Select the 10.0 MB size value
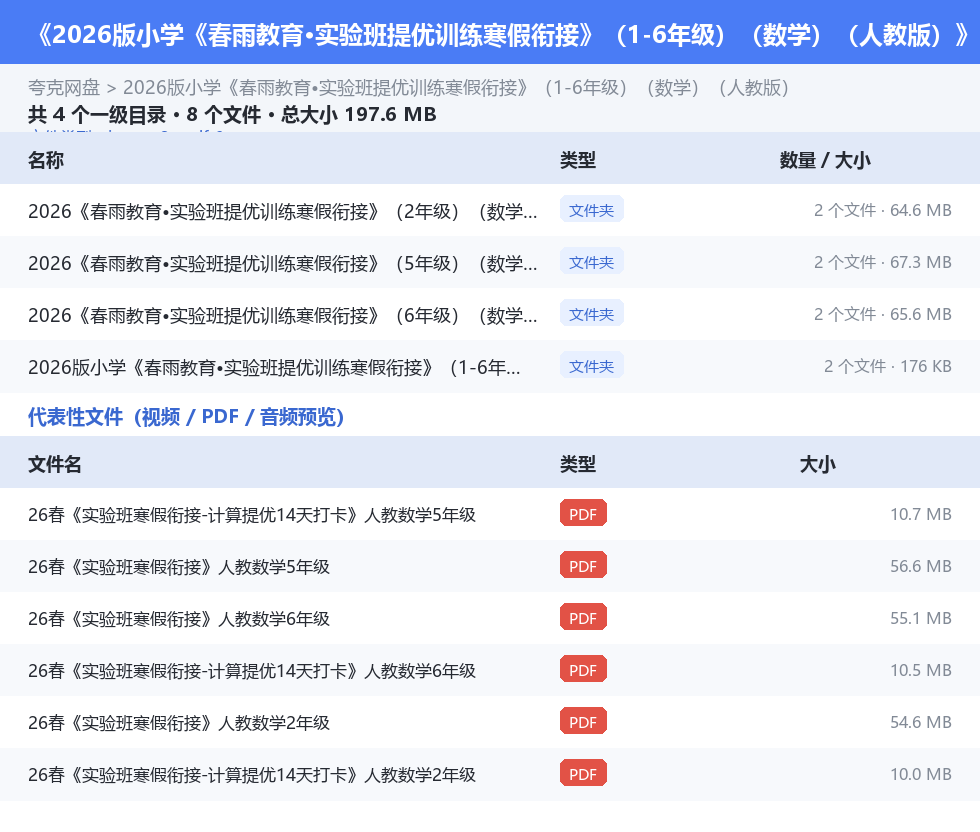 pos(921,773)
